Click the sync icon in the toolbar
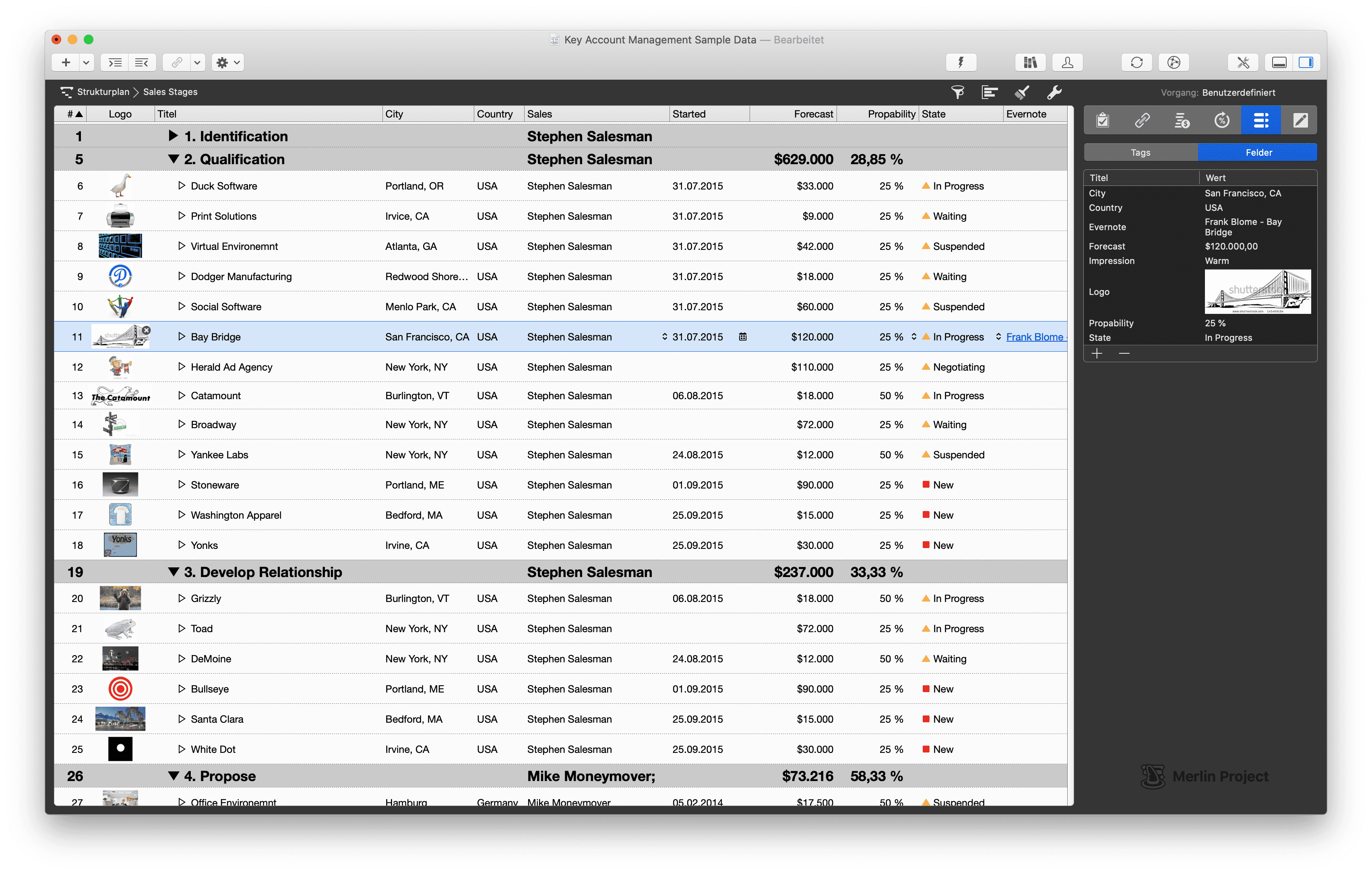This screenshot has height=874, width=1372. 1136,62
